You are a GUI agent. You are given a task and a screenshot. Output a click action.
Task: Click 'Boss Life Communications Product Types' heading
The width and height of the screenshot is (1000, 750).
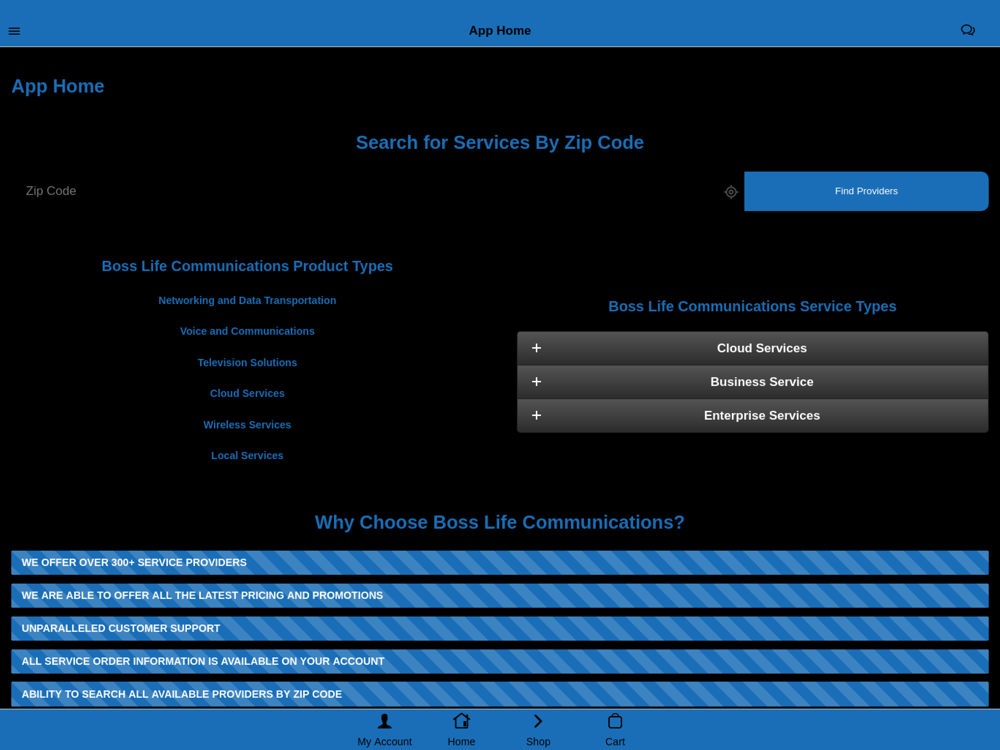point(247,267)
